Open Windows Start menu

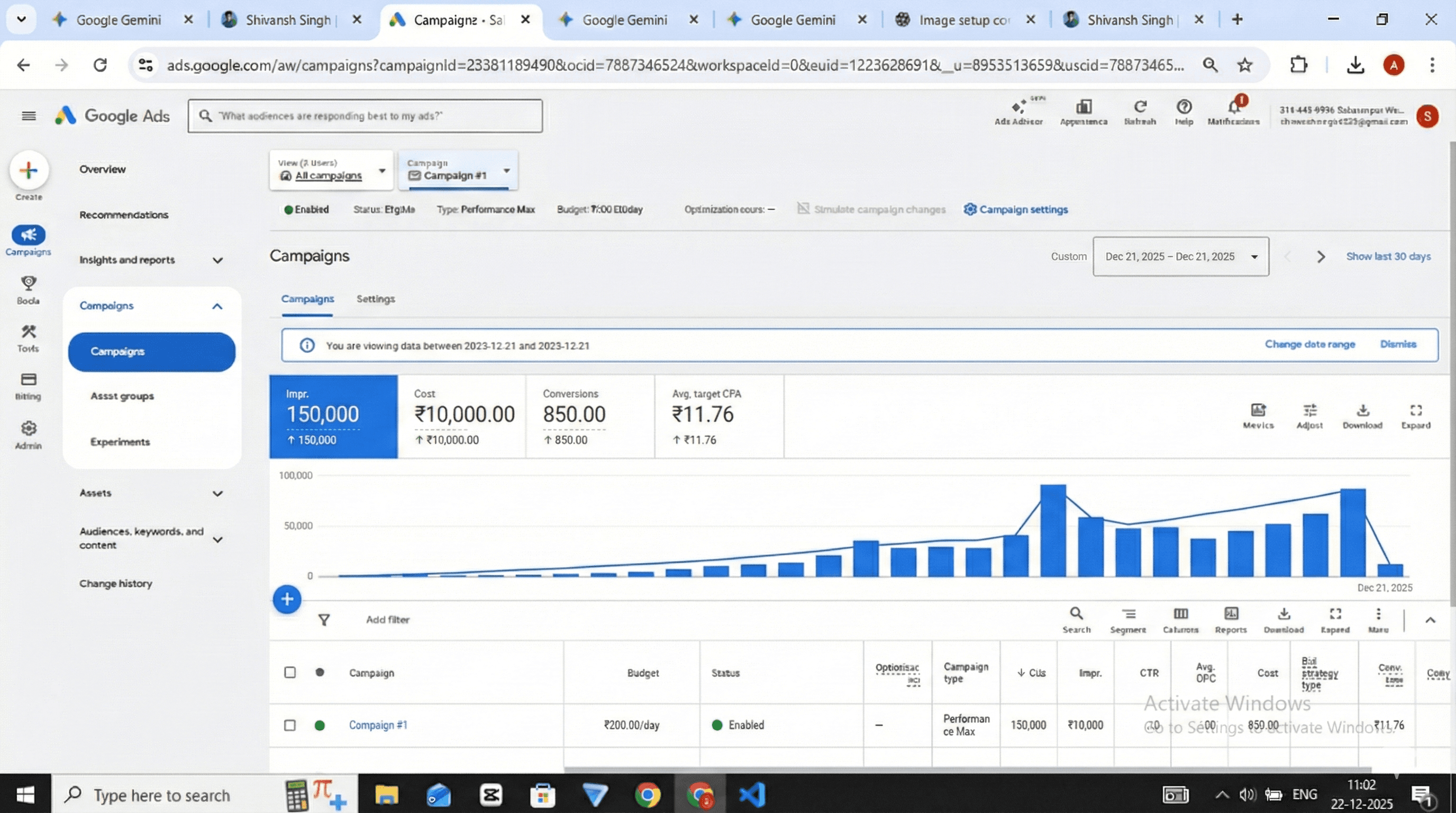coord(25,796)
